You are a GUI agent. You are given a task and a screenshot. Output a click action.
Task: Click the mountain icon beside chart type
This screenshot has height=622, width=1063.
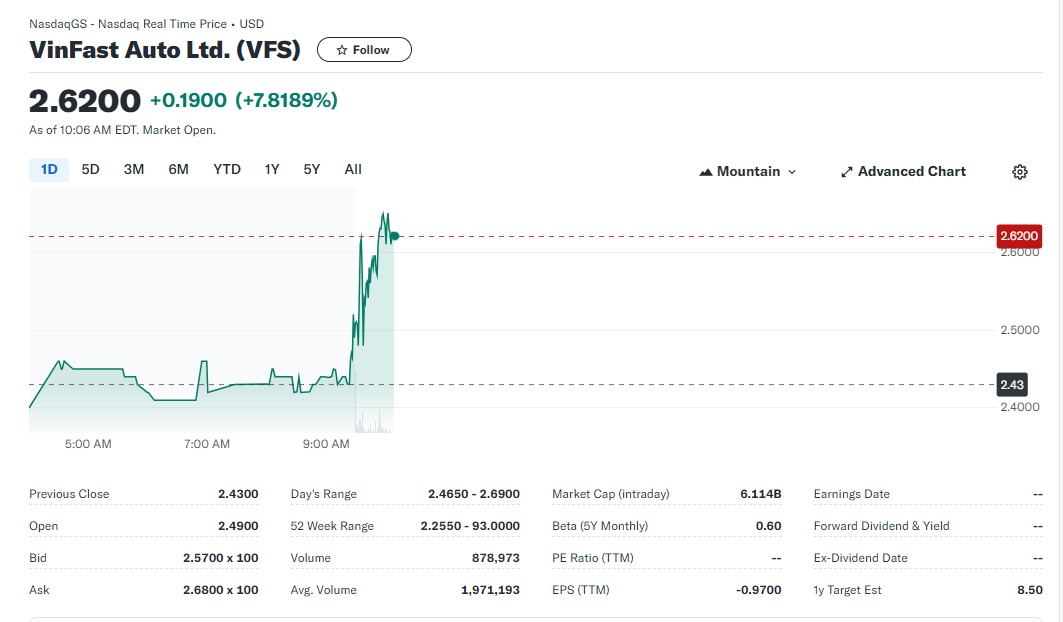(705, 172)
